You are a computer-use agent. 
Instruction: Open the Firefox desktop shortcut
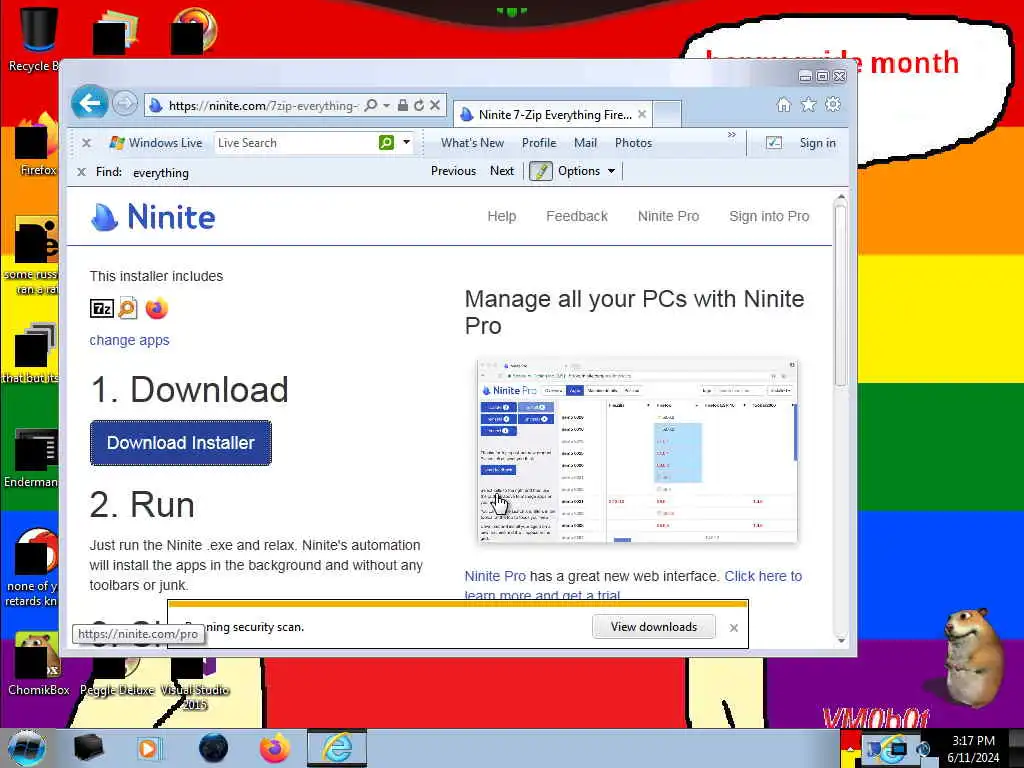(x=37, y=145)
